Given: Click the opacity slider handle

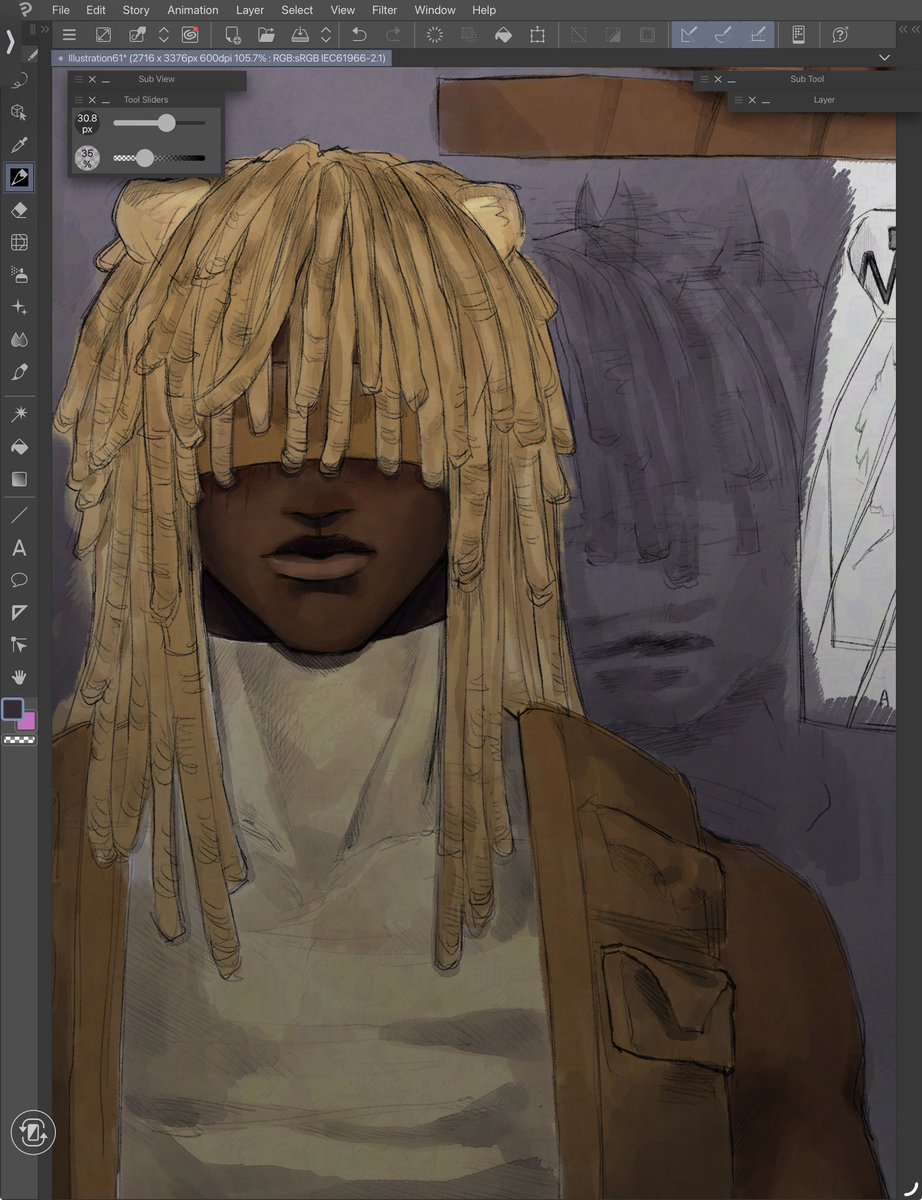Looking at the screenshot, I should click(145, 158).
